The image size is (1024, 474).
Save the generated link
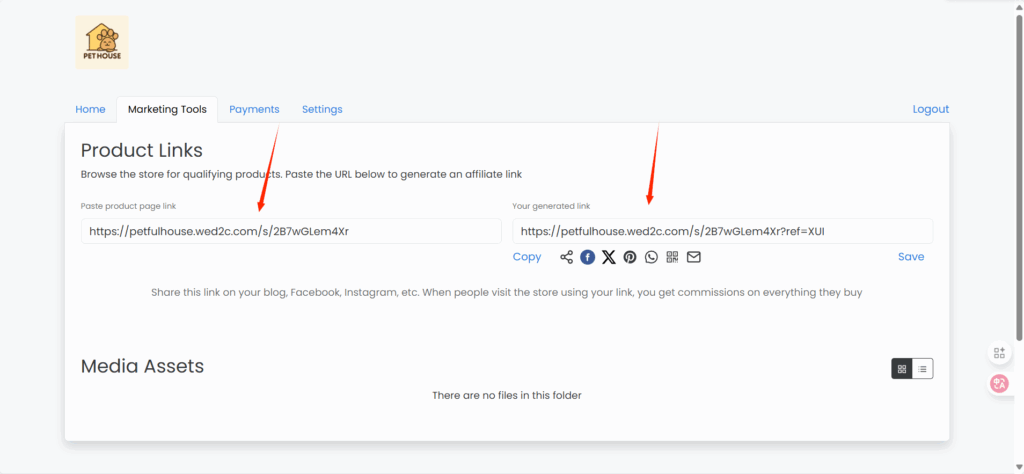911,257
